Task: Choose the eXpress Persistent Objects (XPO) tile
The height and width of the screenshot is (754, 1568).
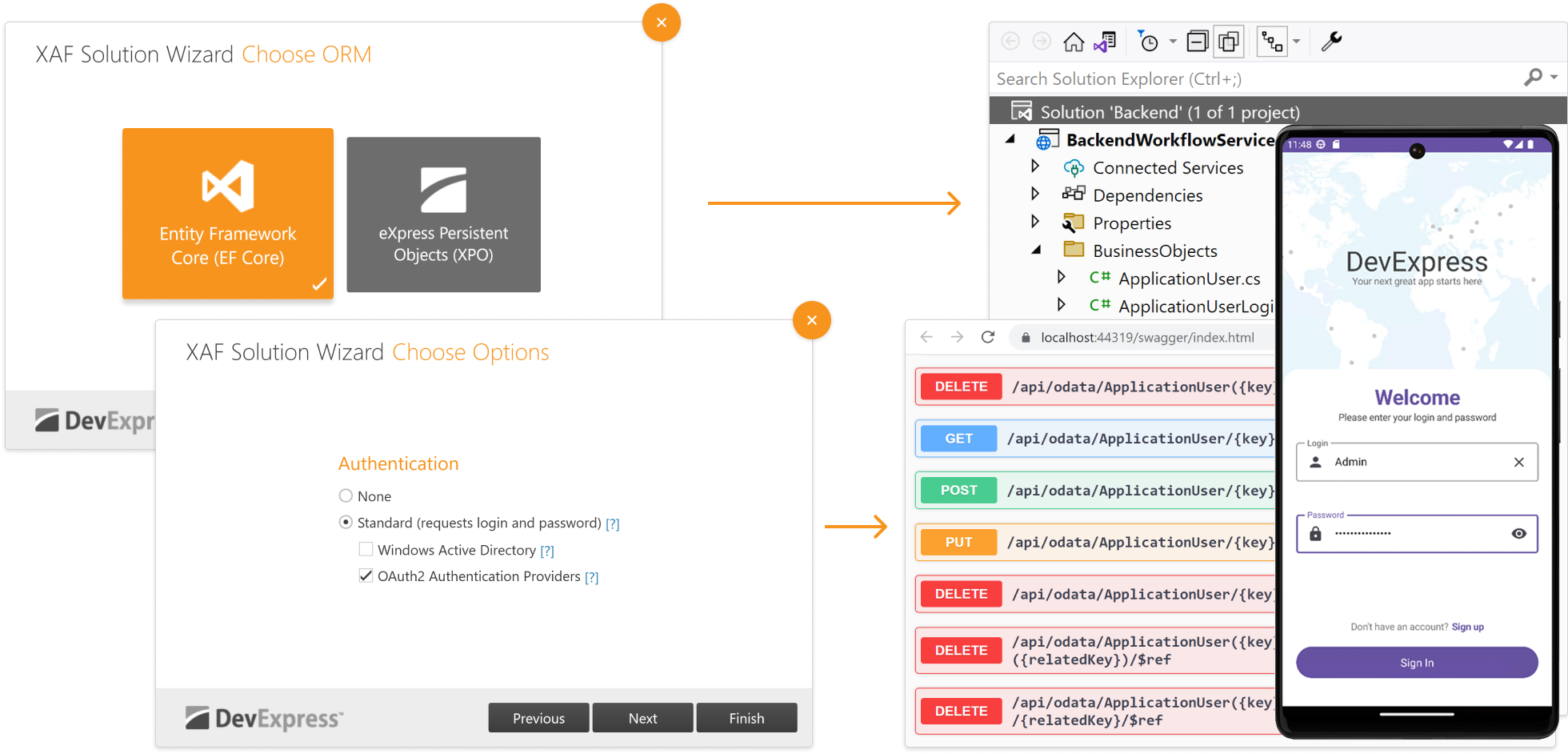Action: click(x=443, y=215)
